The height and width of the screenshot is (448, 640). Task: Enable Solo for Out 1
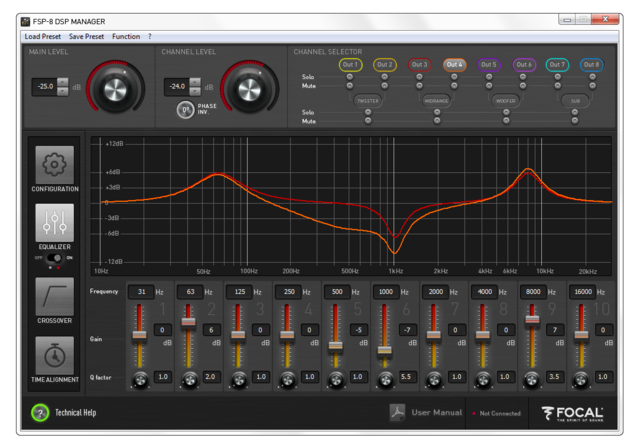point(350,76)
